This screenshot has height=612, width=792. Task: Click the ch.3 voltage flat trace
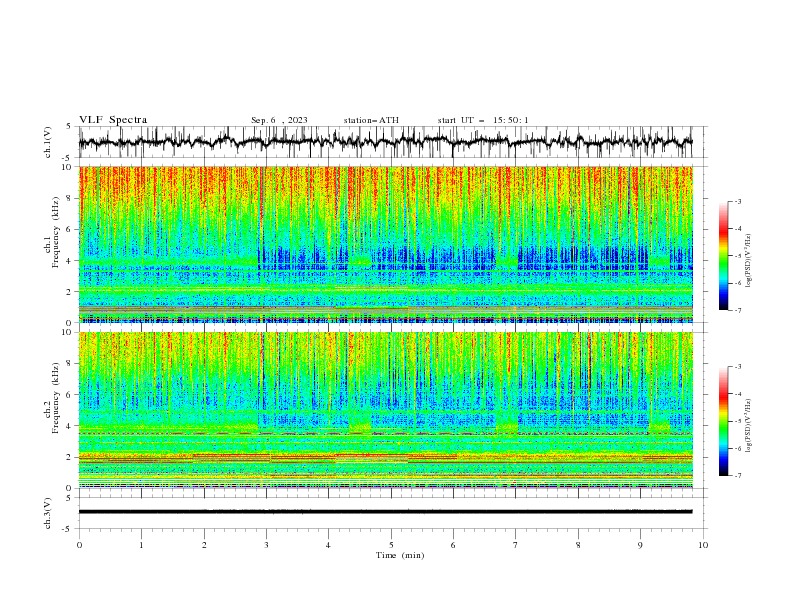[x=385, y=512]
